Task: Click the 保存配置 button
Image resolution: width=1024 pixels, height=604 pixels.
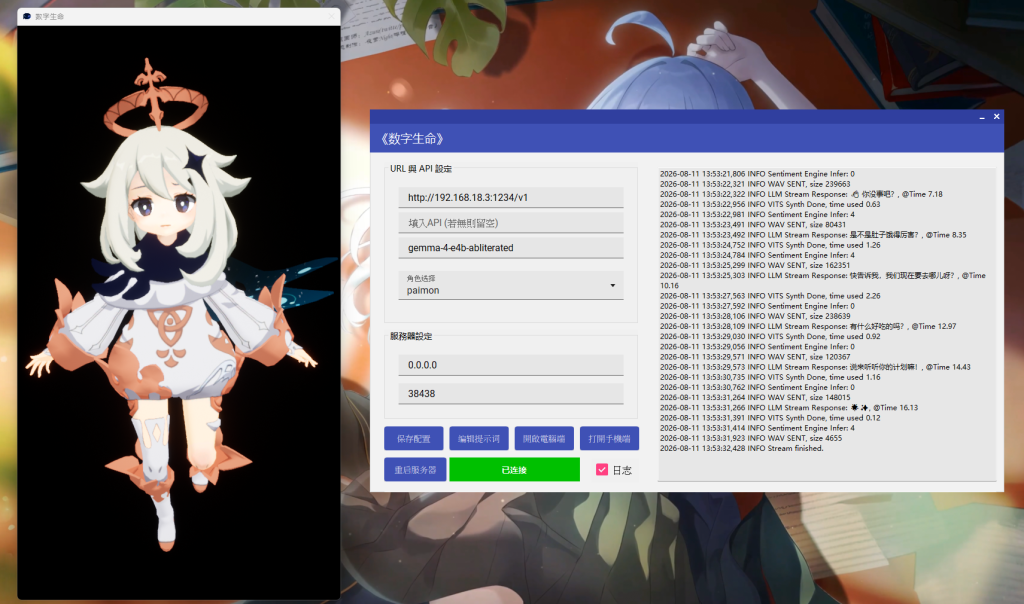Action: 413,438
